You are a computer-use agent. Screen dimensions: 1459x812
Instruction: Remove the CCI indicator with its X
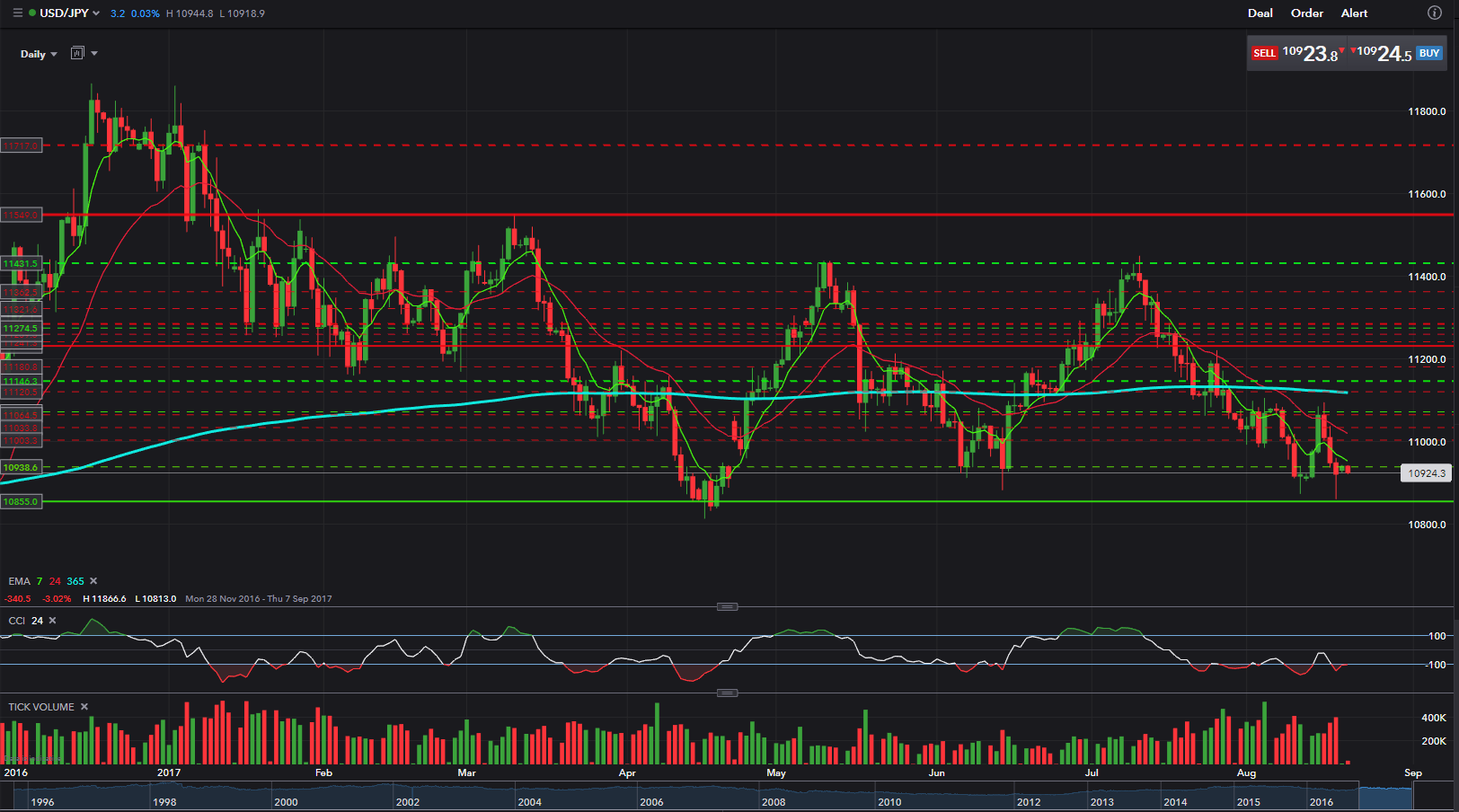53,621
